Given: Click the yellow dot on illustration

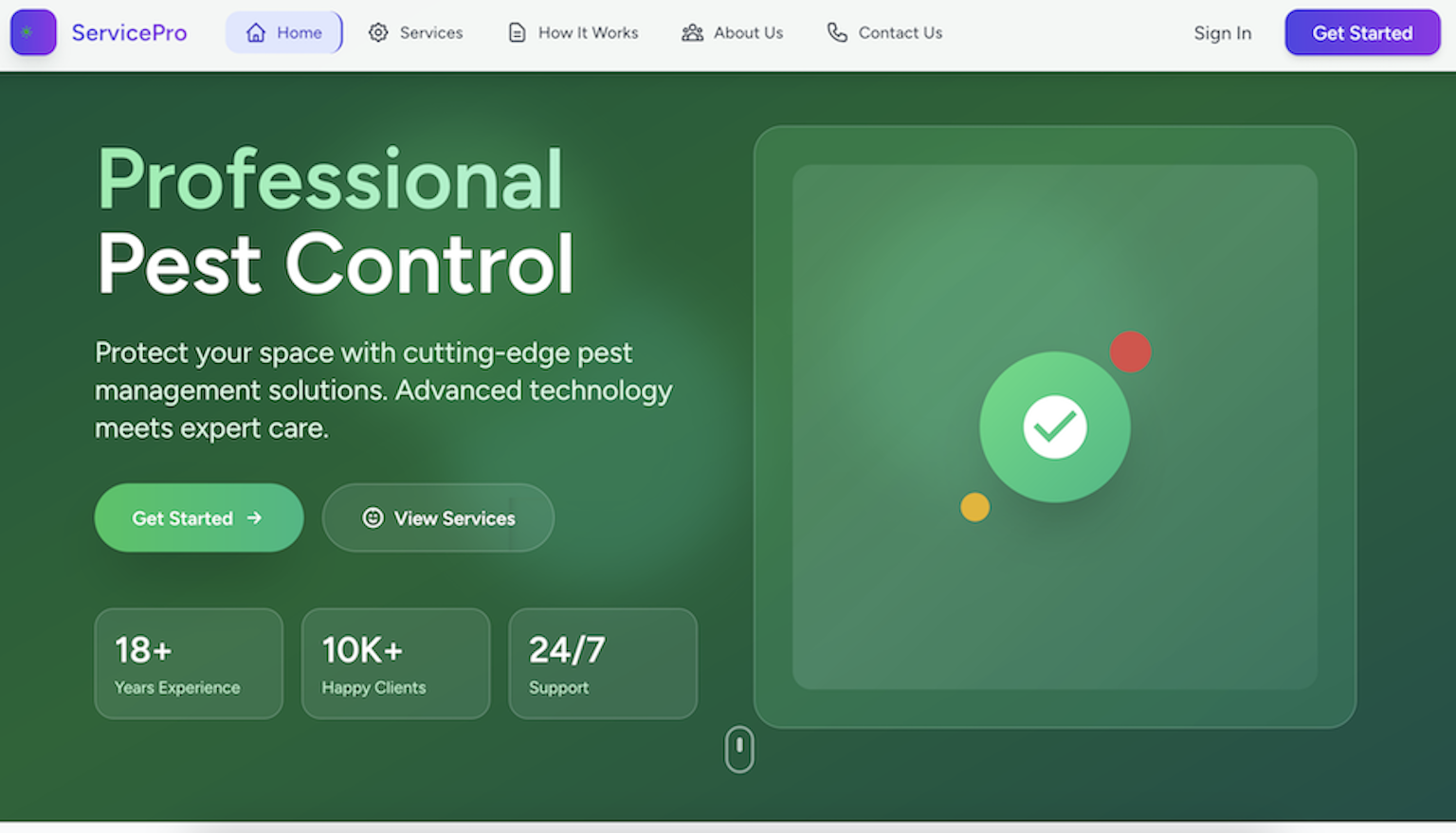Looking at the screenshot, I should pyautogui.click(x=974, y=507).
